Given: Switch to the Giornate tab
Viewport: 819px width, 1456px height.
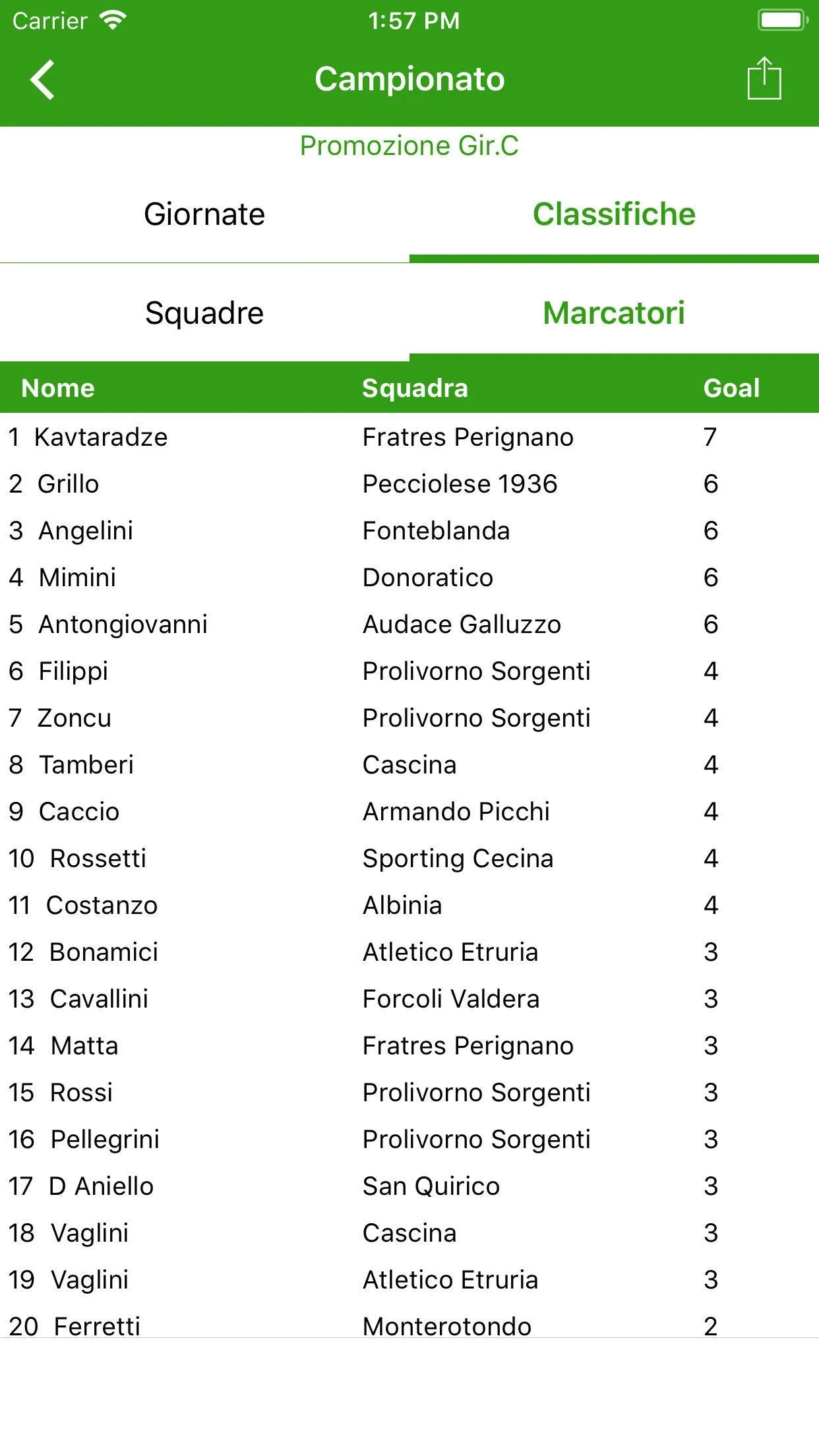Looking at the screenshot, I should coord(204,214).
